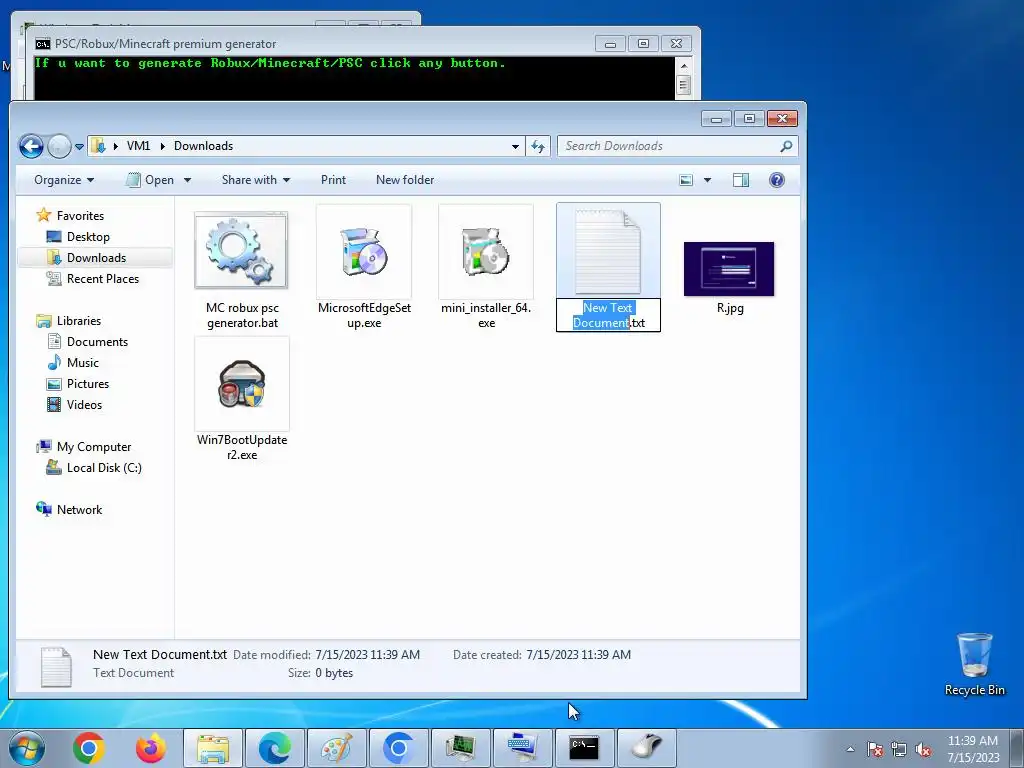Refresh the Downloads folder view
Image resolution: width=1024 pixels, height=768 pixels.
537,146
